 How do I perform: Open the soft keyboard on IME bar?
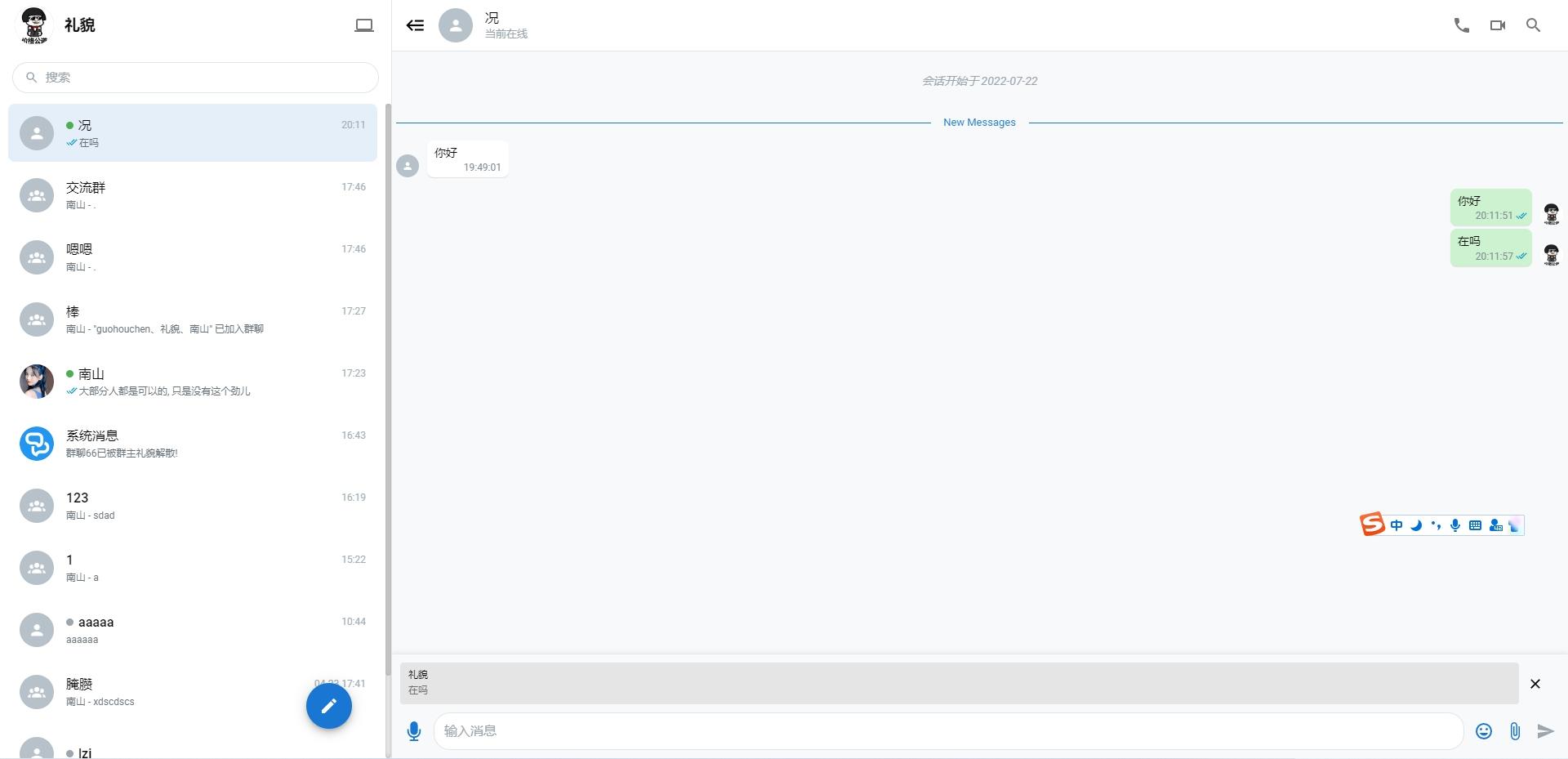(x=1475, y=525)
